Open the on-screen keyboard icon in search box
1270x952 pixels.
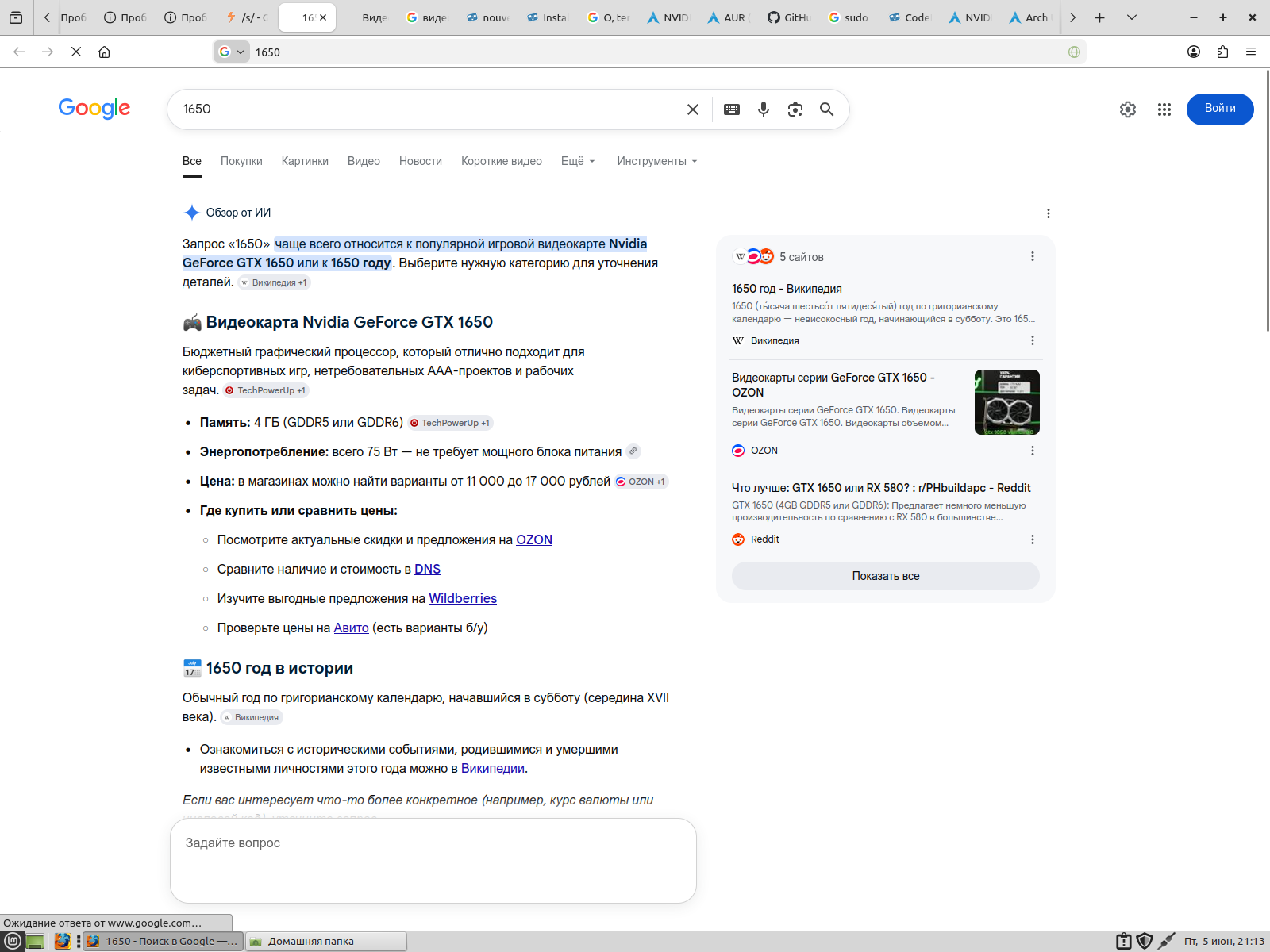[x=732, y=109]
